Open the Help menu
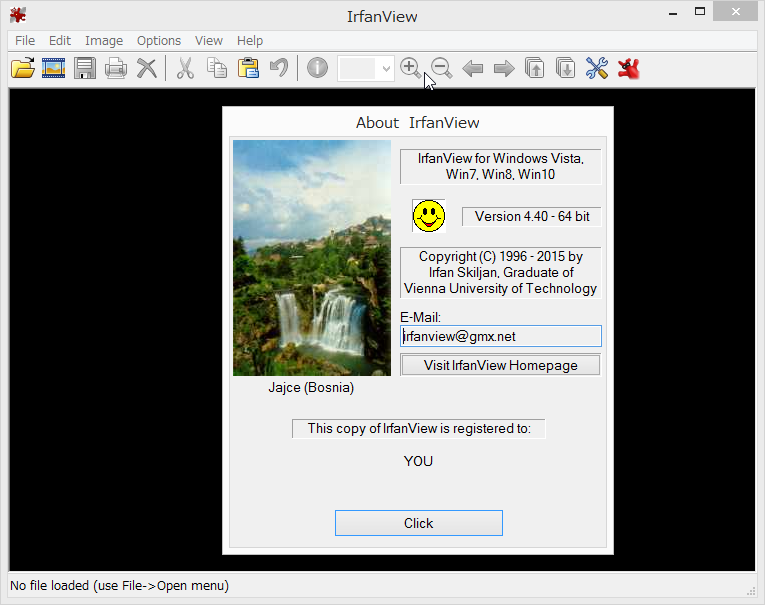765x605 pixels. click(250, 40)
